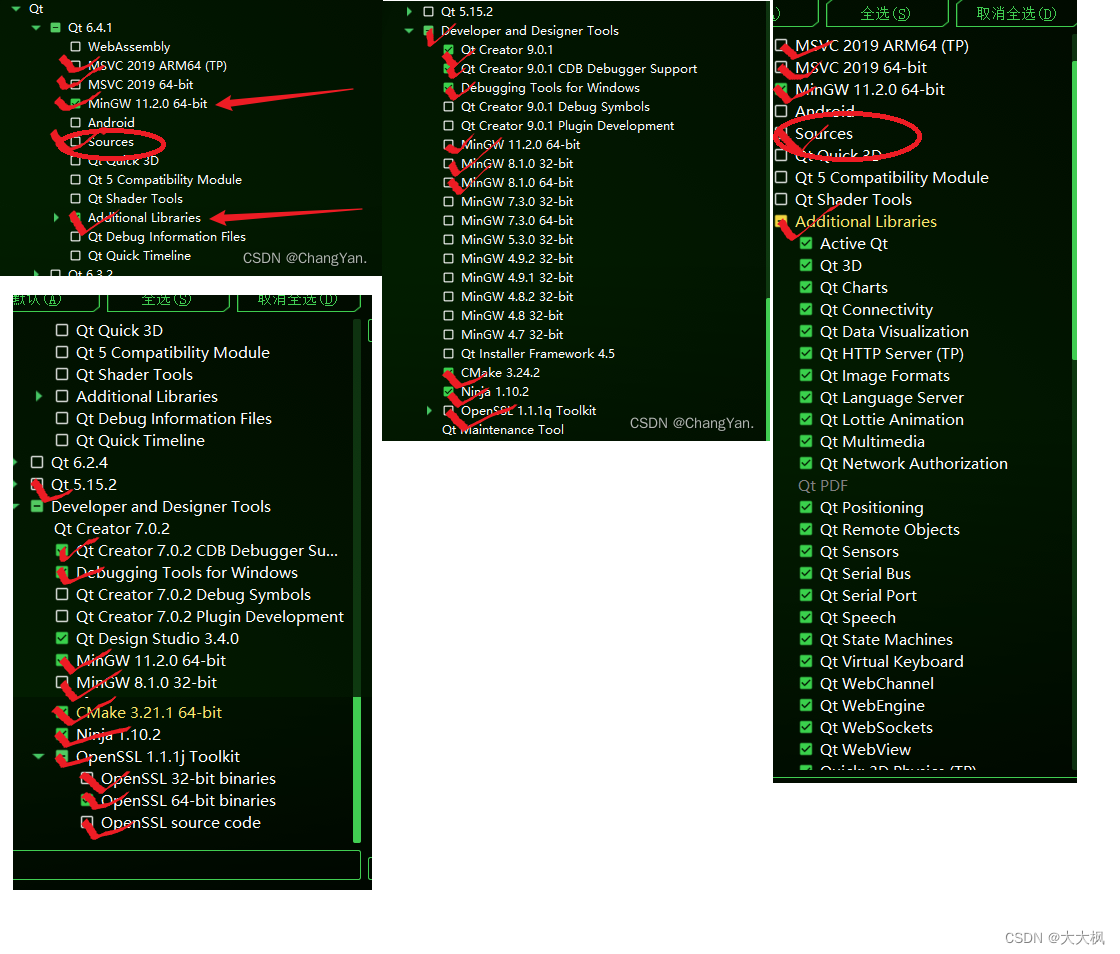Toggle OpenSSL 64-bit binaries checkbox
Screen dimensions: 1120x954
point(87,800)
